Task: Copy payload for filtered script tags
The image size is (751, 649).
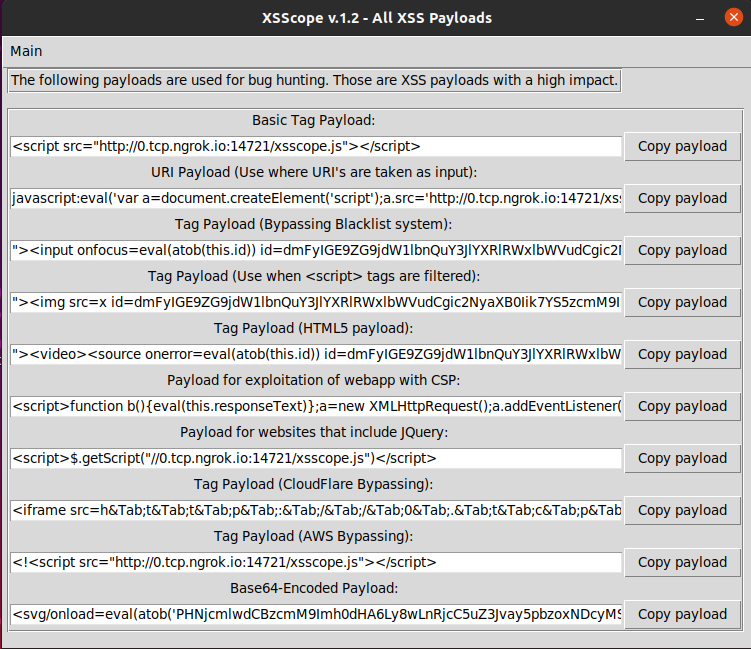Action: click(x=682, y=302)
